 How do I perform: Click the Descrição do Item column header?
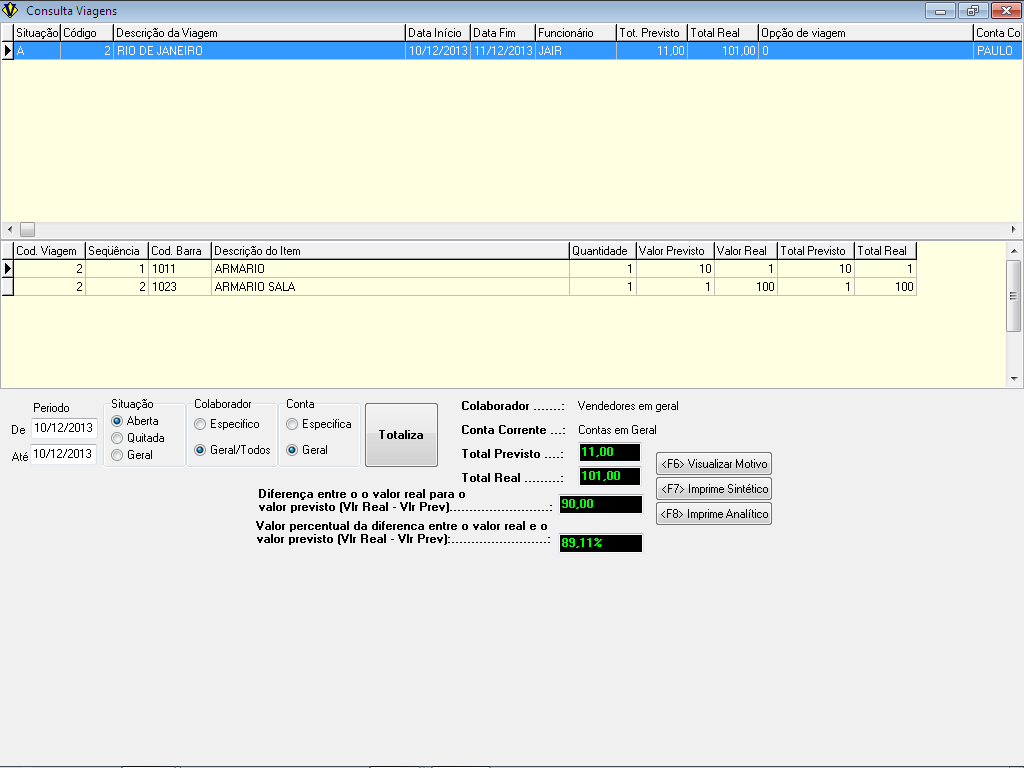[x=390, y=251]
